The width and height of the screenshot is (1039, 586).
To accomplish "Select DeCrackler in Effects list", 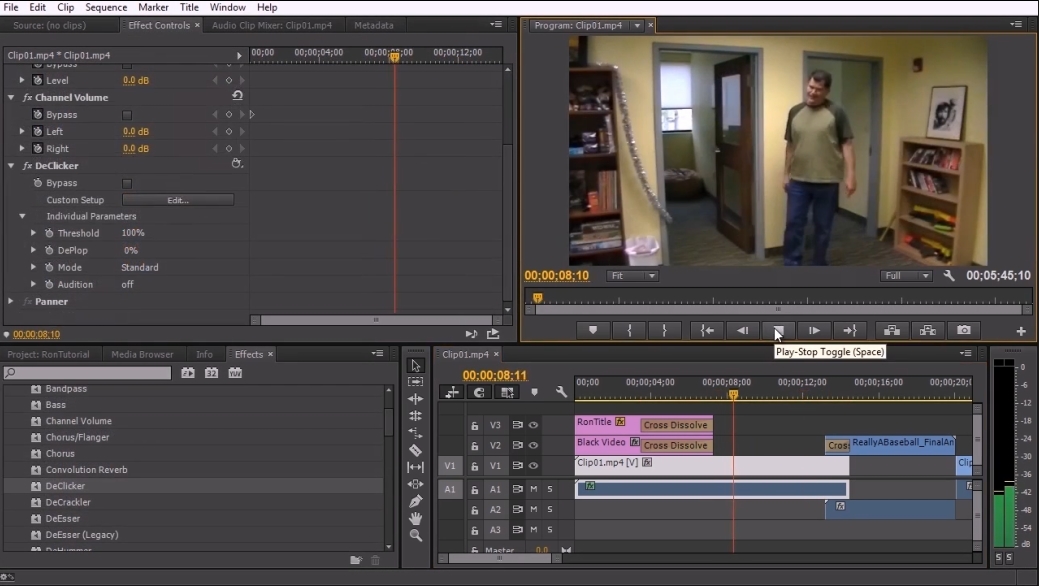I will (x=68, y=502).
